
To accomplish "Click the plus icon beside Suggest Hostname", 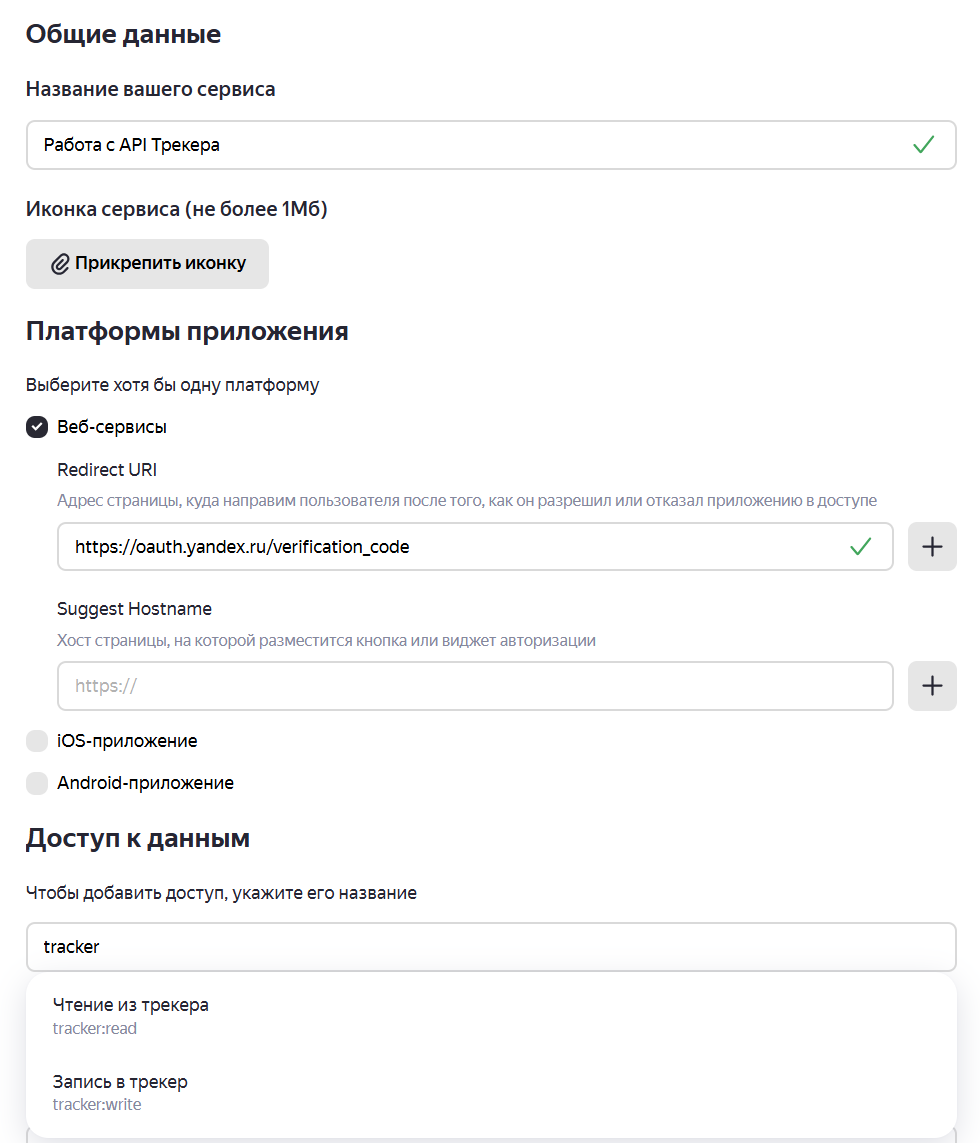I will coord(932,686).
